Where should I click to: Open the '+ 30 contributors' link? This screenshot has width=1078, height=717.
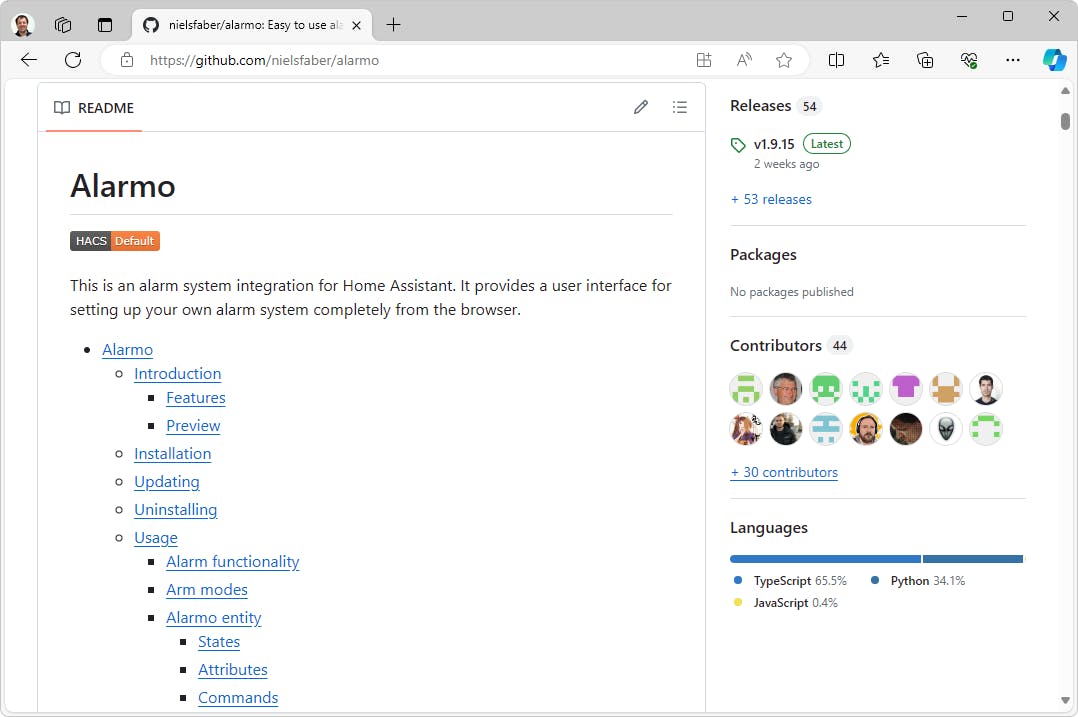[784, 472]
